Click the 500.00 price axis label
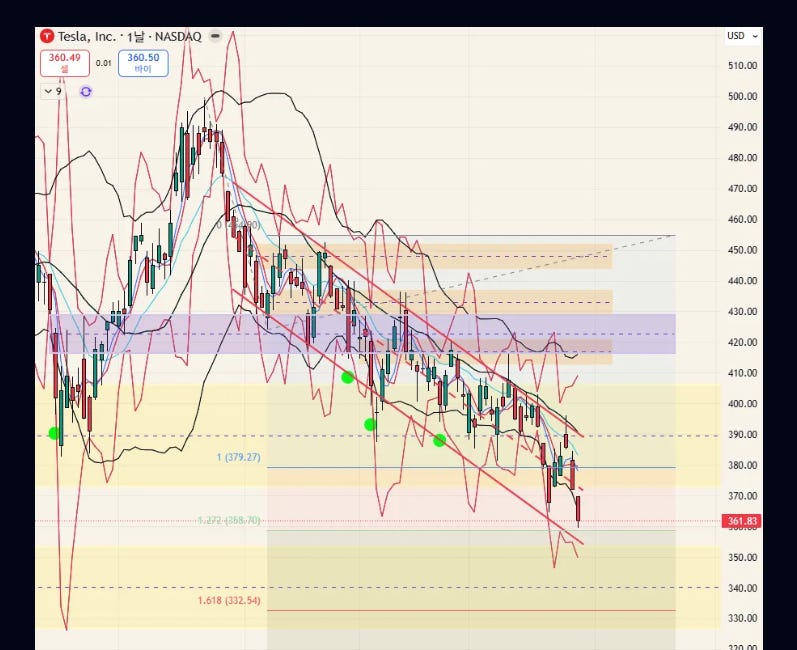Image resolution: width=797 pixels, height=650 pixels. (x=742, y=96)
